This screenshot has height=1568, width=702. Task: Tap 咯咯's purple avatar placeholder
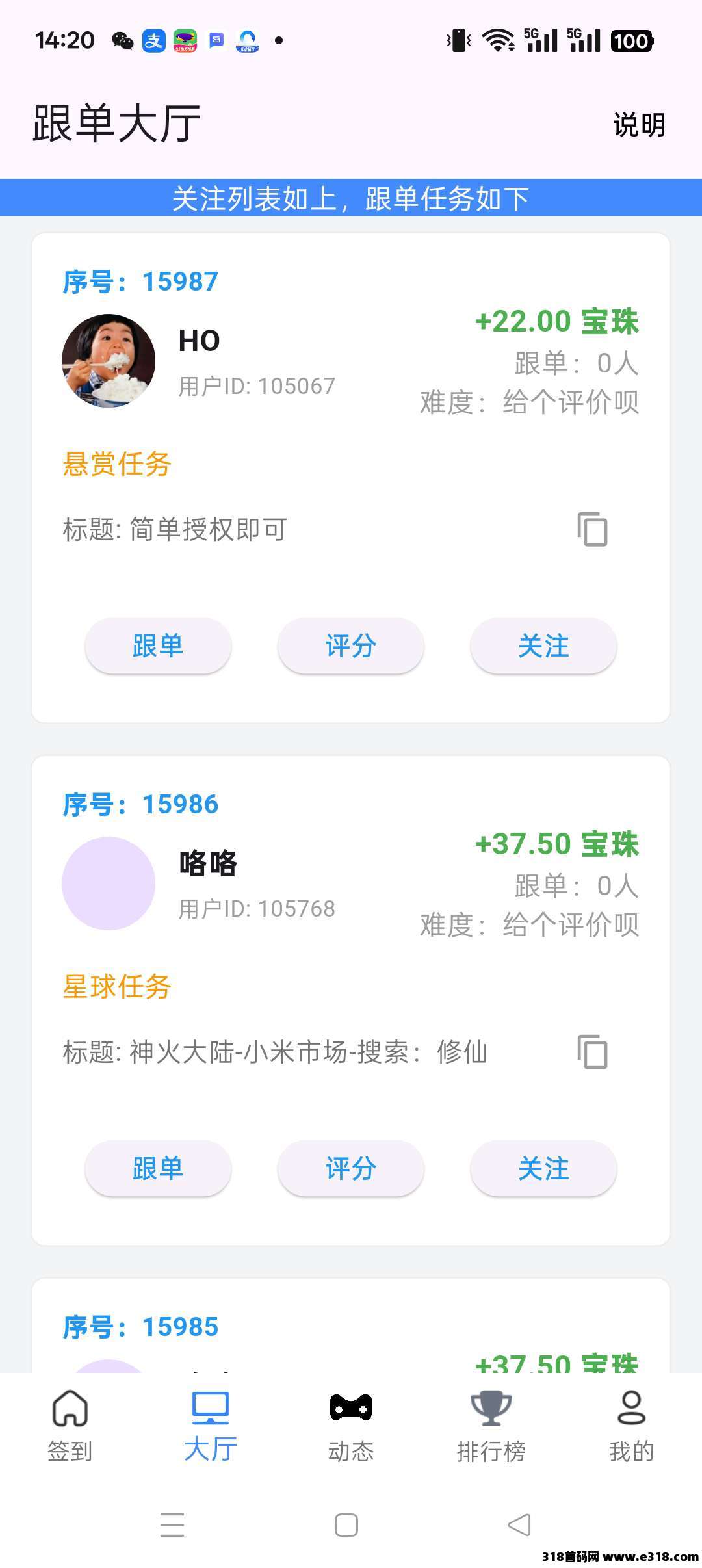click(109, 883)
